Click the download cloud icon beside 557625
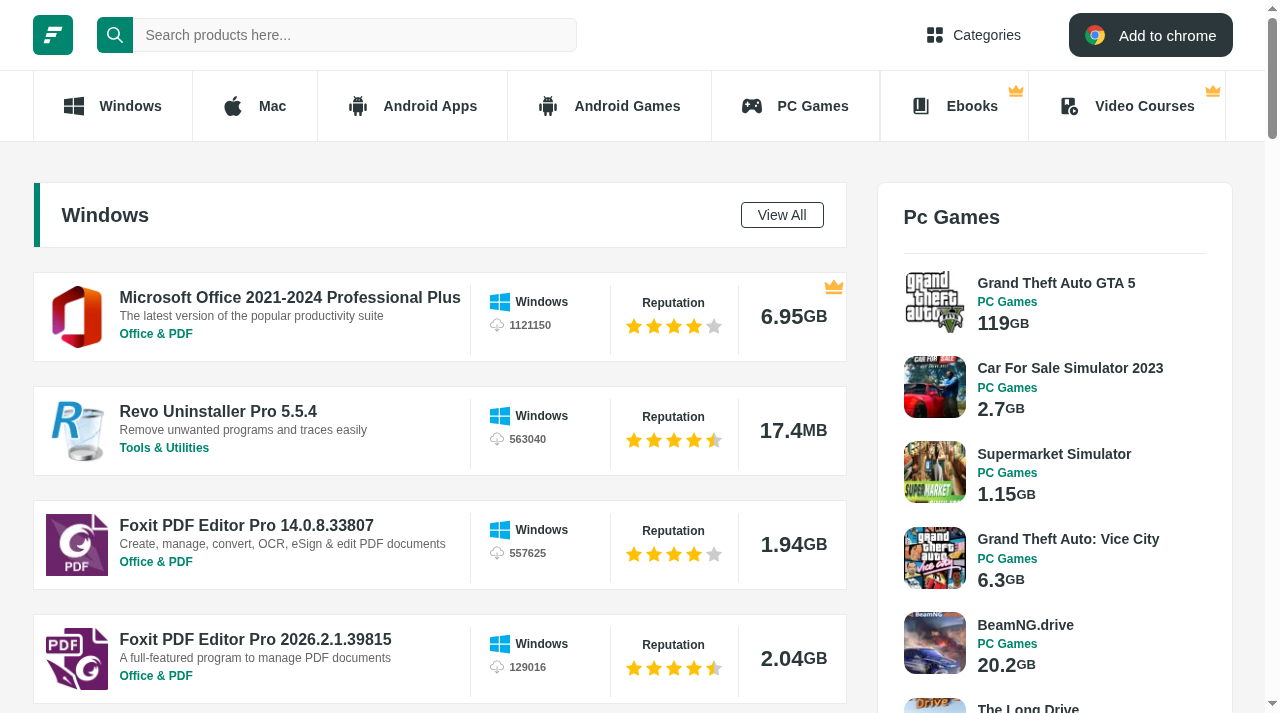Image resolution: width=1280 pixels, height=713 pixels. pos(497,554)
